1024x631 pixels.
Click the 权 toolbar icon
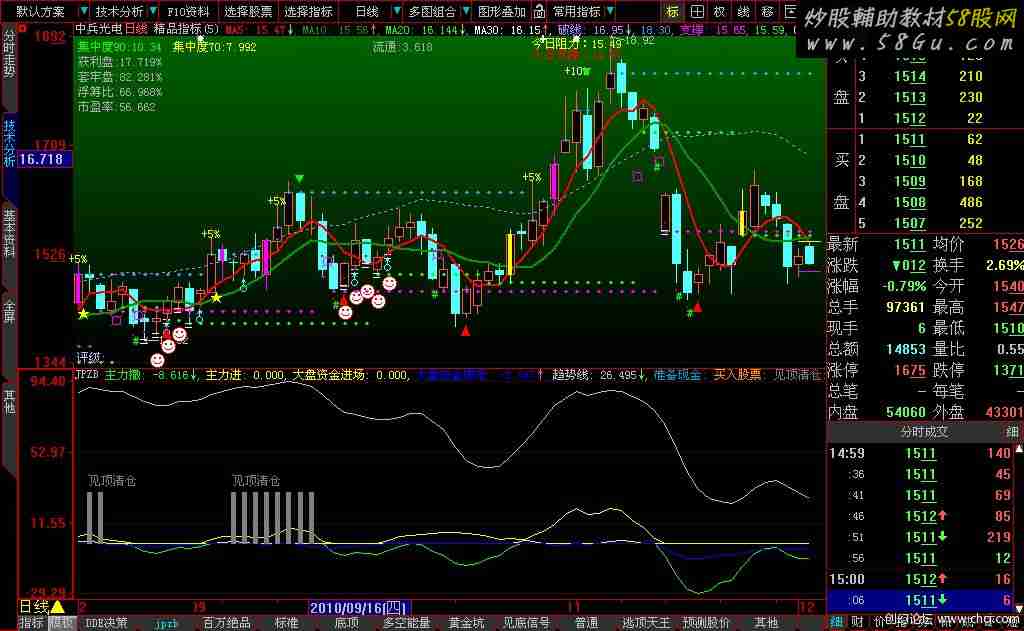[720, 11]
